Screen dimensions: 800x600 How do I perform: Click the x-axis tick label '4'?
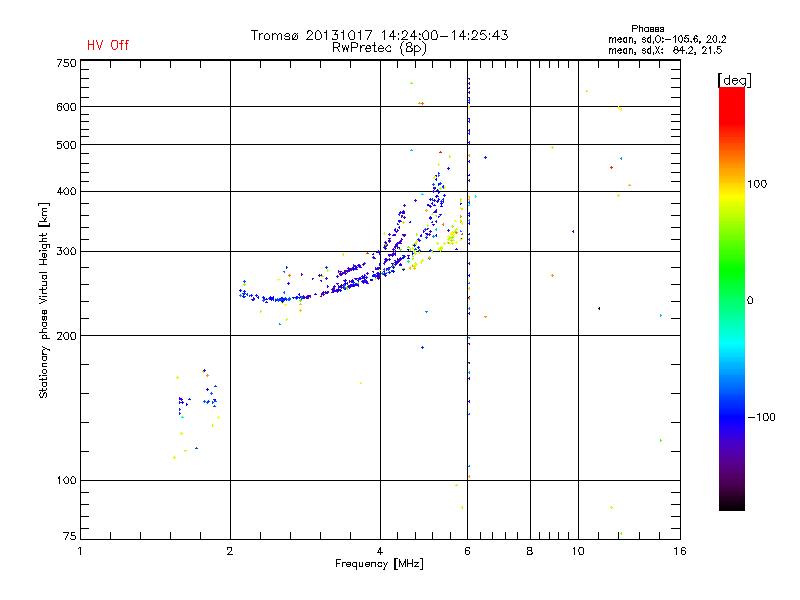[x=380, y=551]
